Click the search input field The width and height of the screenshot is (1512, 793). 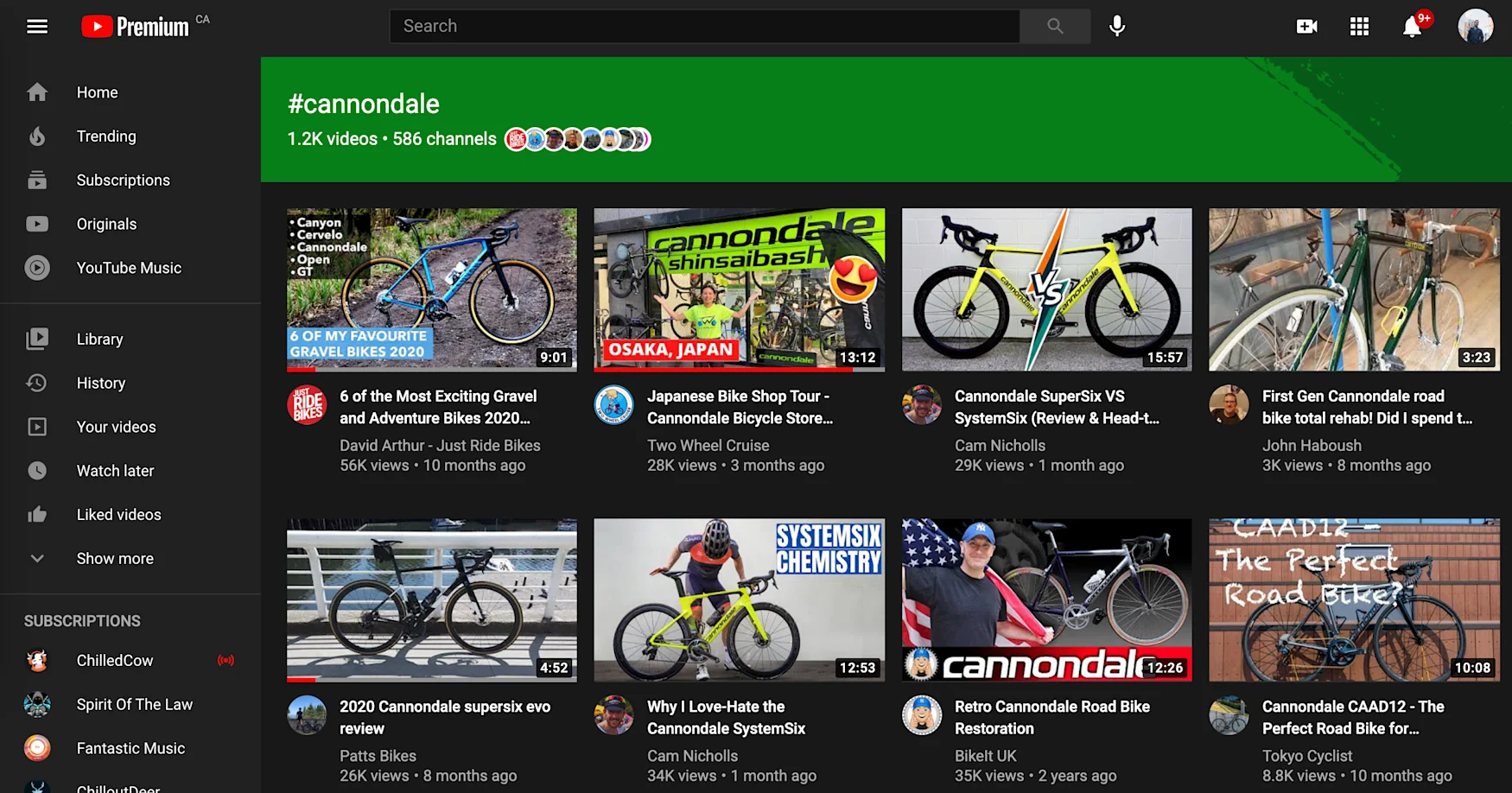coord(704,27)
